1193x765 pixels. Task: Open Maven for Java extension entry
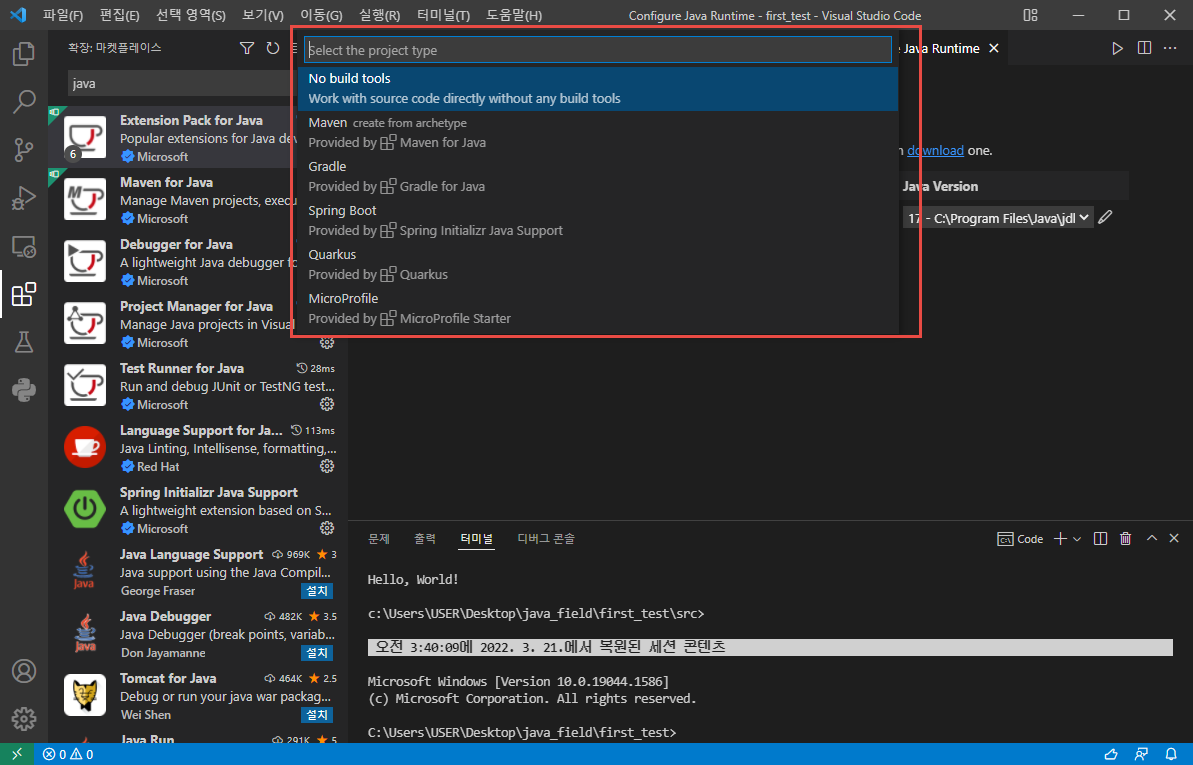click(x=173, y=199)
